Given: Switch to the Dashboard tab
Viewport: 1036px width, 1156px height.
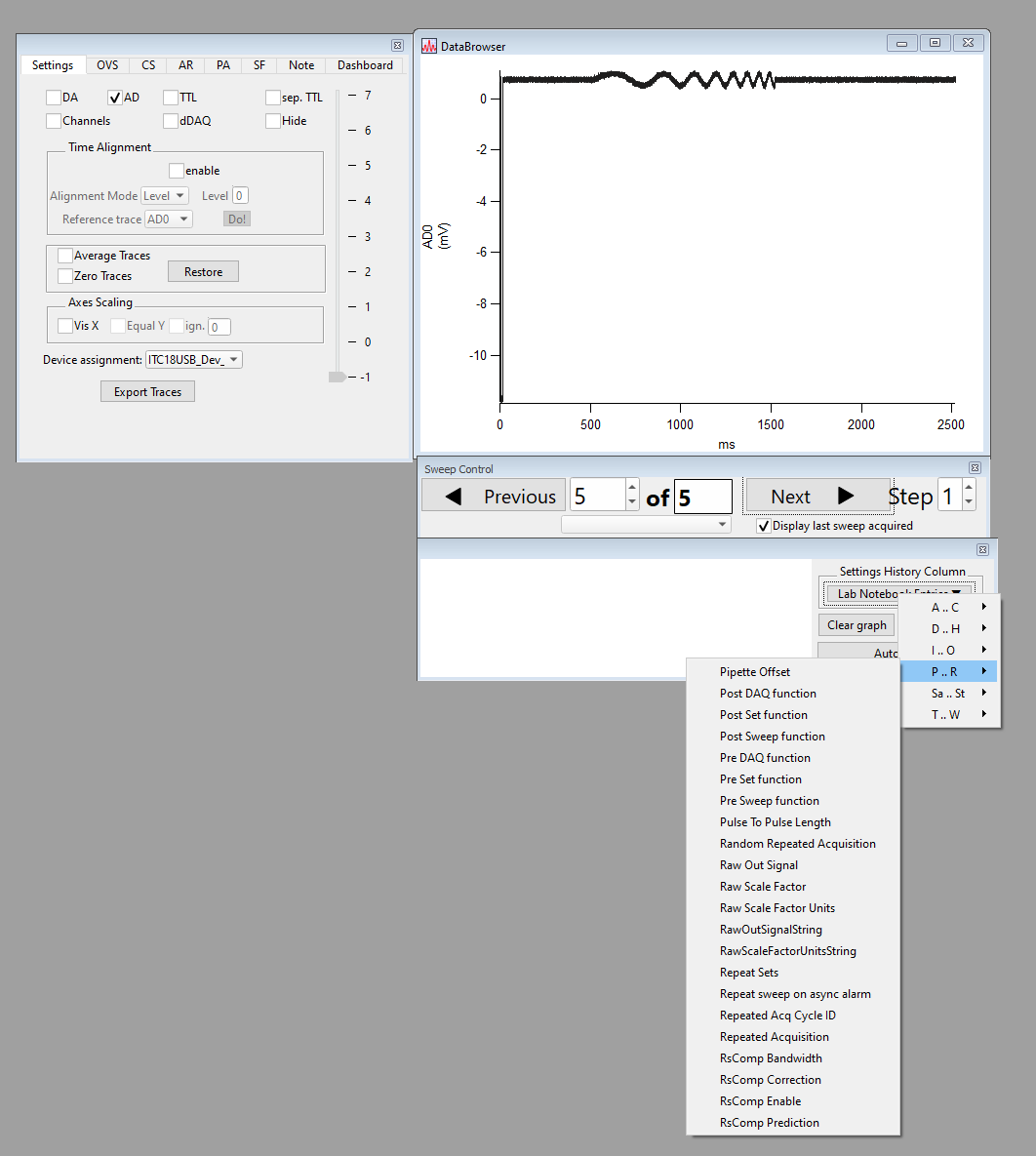Looking at the screenshot, I should point(365,65).
